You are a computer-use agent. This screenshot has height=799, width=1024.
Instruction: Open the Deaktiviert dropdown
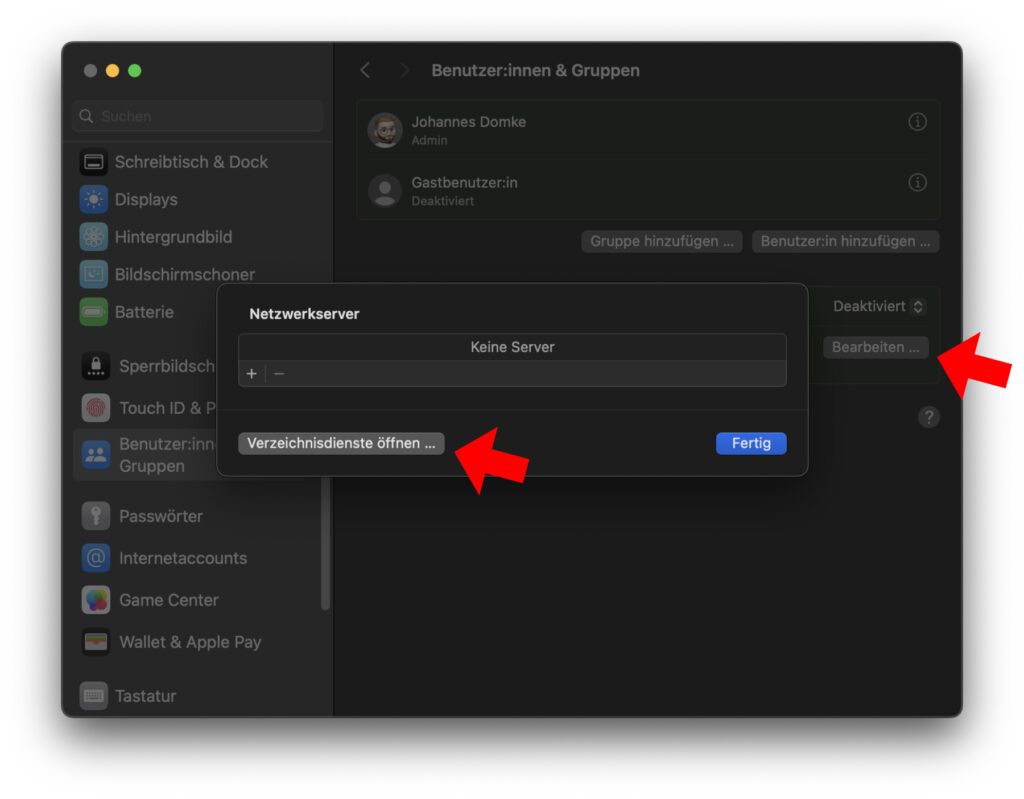click(x=878, y=306)
